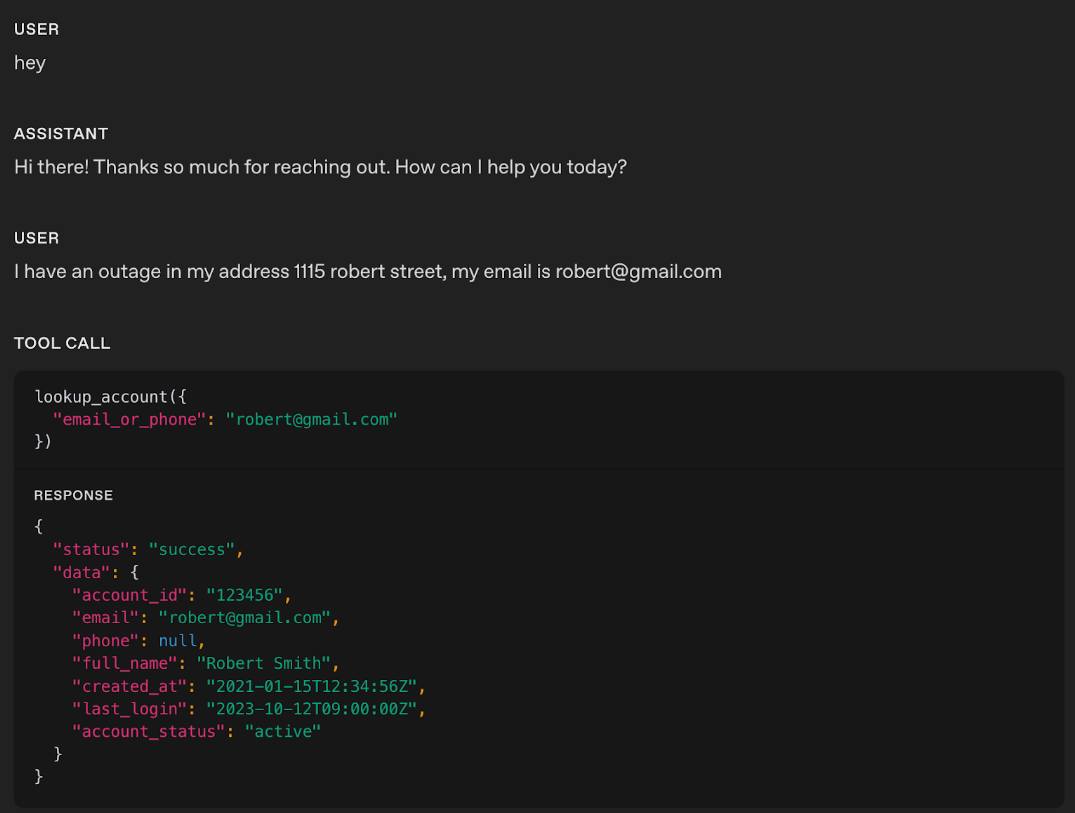
Task: Select the ASSISTANT role label
Action: pos(61,134)
